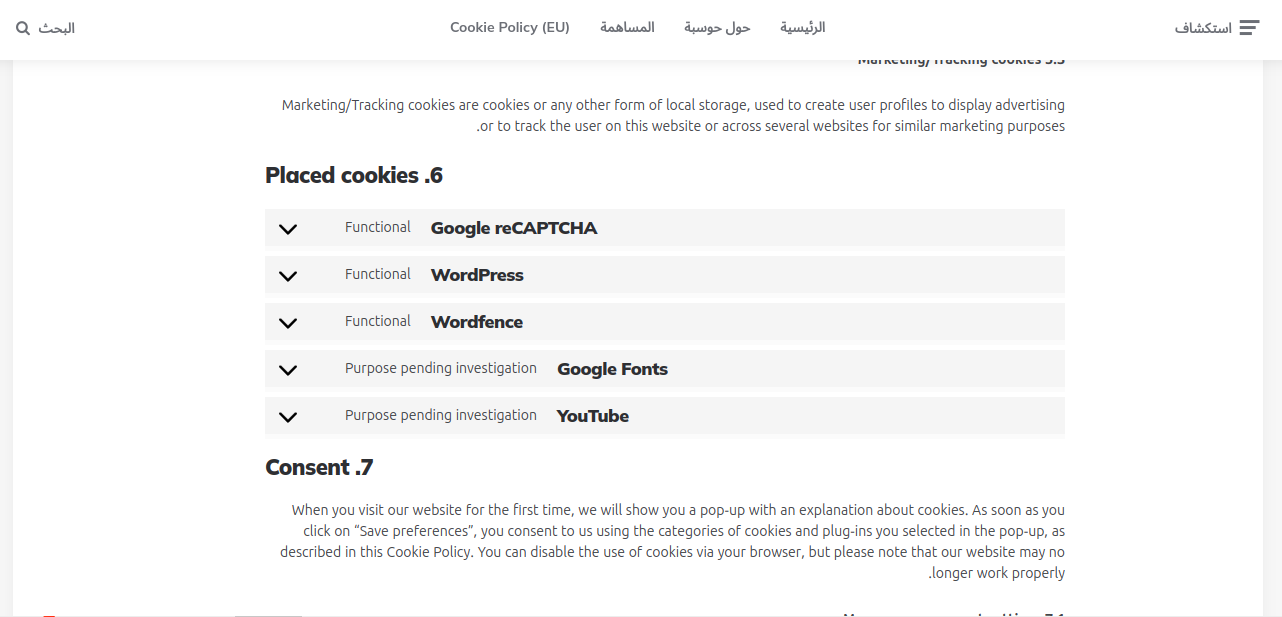Expand the WordPress cookie chevron

click(x=288, y=276)
